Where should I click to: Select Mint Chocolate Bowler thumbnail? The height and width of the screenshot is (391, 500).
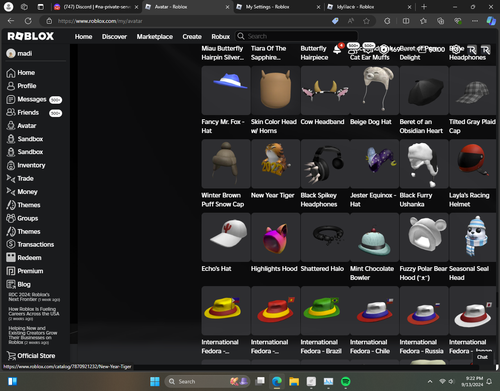click(x=374, y=237)
